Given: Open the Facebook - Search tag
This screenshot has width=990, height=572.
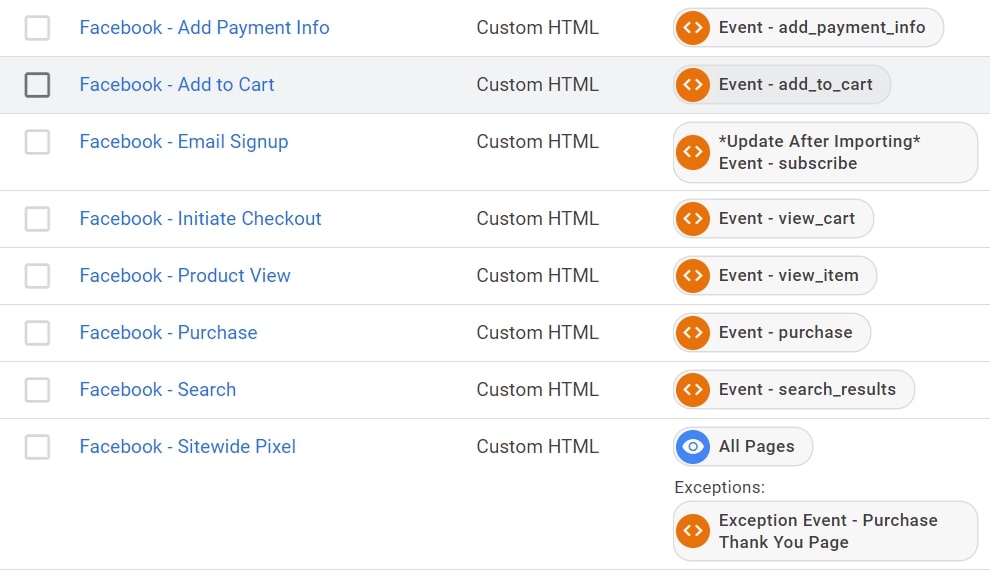Looking at the screenshot, I should [x=158, y=390].
